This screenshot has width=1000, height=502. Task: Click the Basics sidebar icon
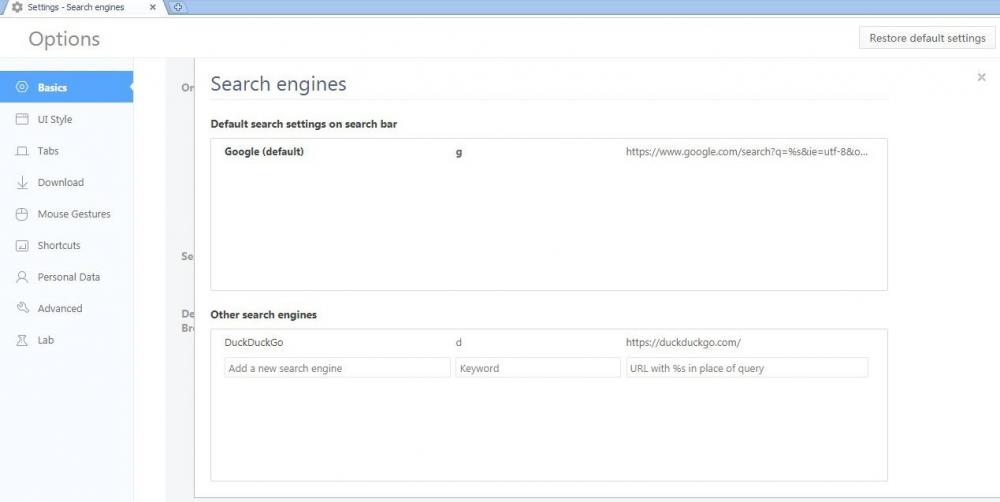coord(22,88)
